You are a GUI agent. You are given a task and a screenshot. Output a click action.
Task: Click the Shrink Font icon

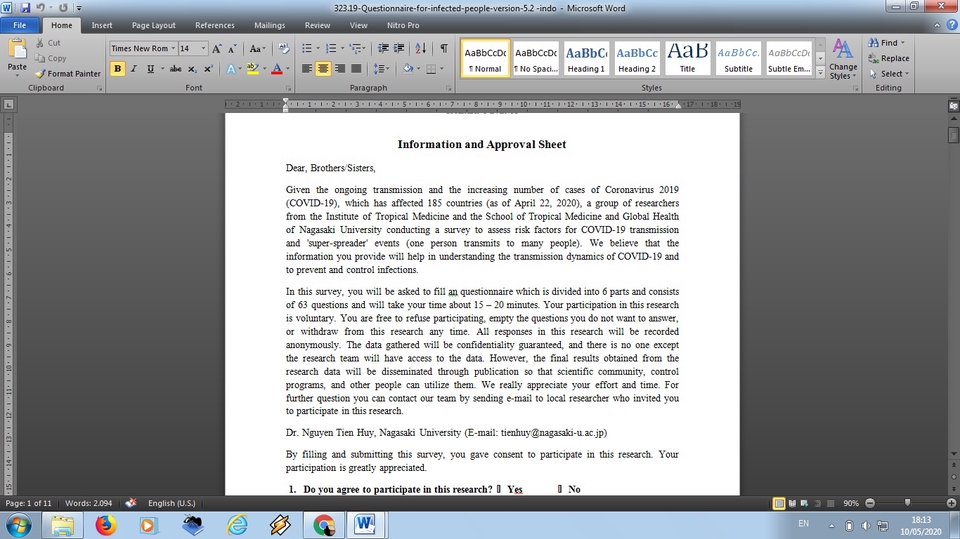coord(233,48)
